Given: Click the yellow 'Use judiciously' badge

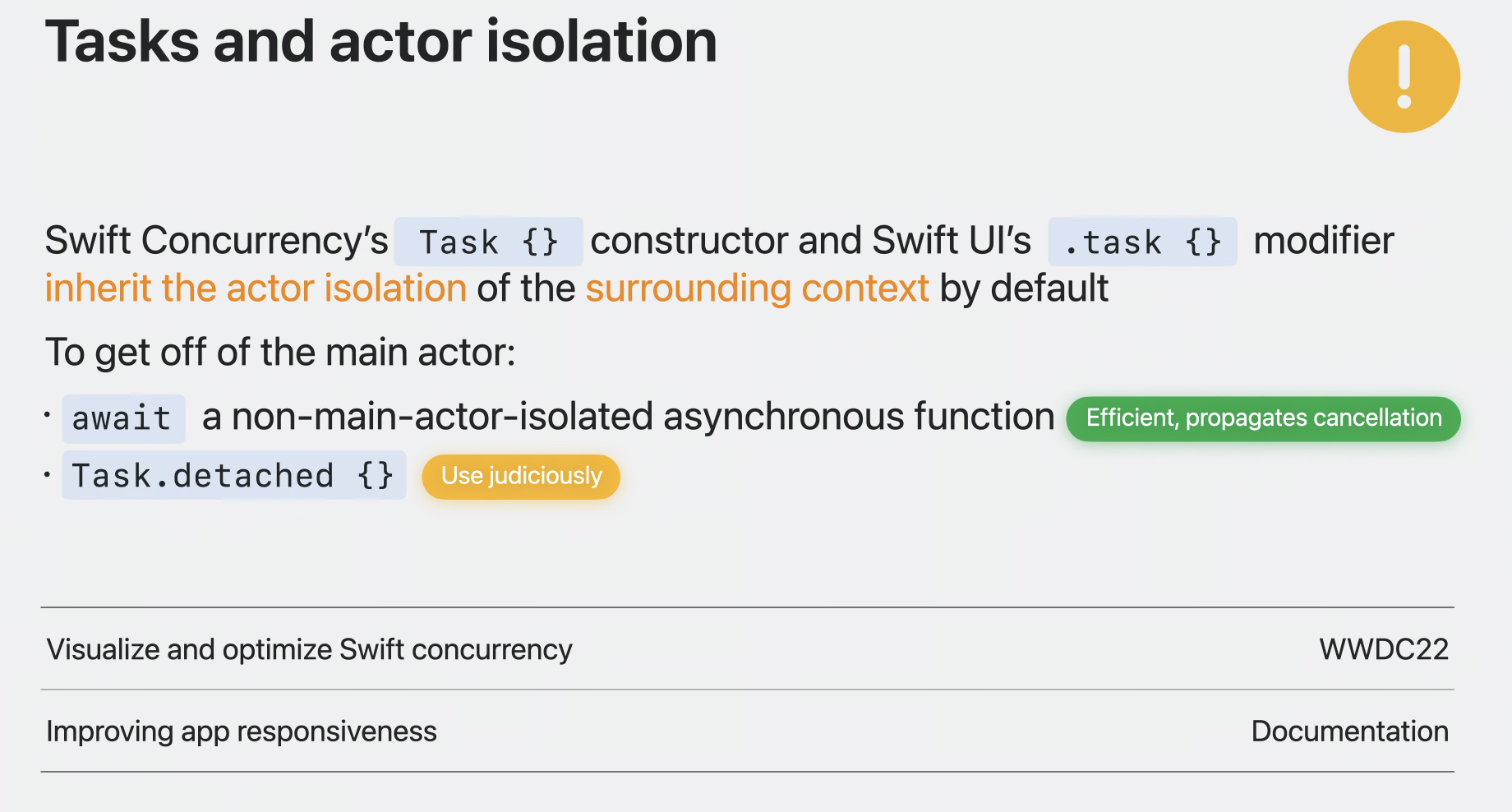Looking at the screenshot, I should pyautogui.click(x=521, y=476).
